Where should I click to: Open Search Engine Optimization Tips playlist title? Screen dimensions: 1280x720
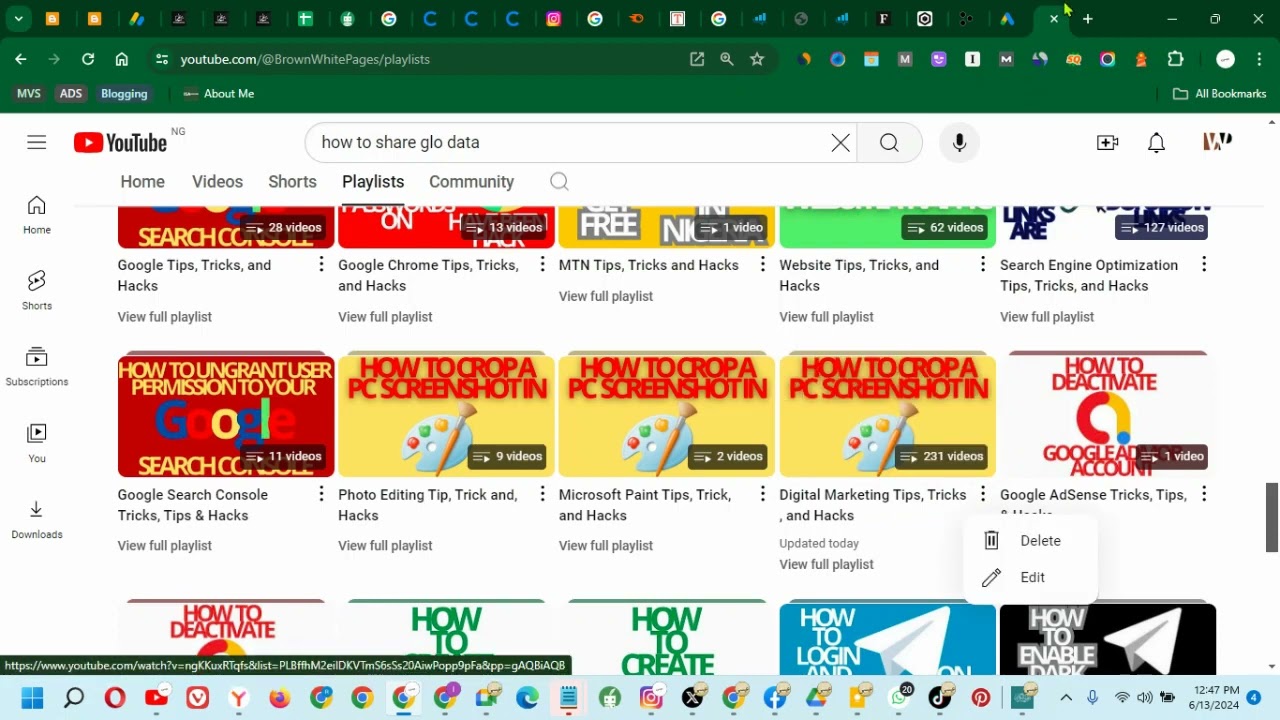[1089, 275]
